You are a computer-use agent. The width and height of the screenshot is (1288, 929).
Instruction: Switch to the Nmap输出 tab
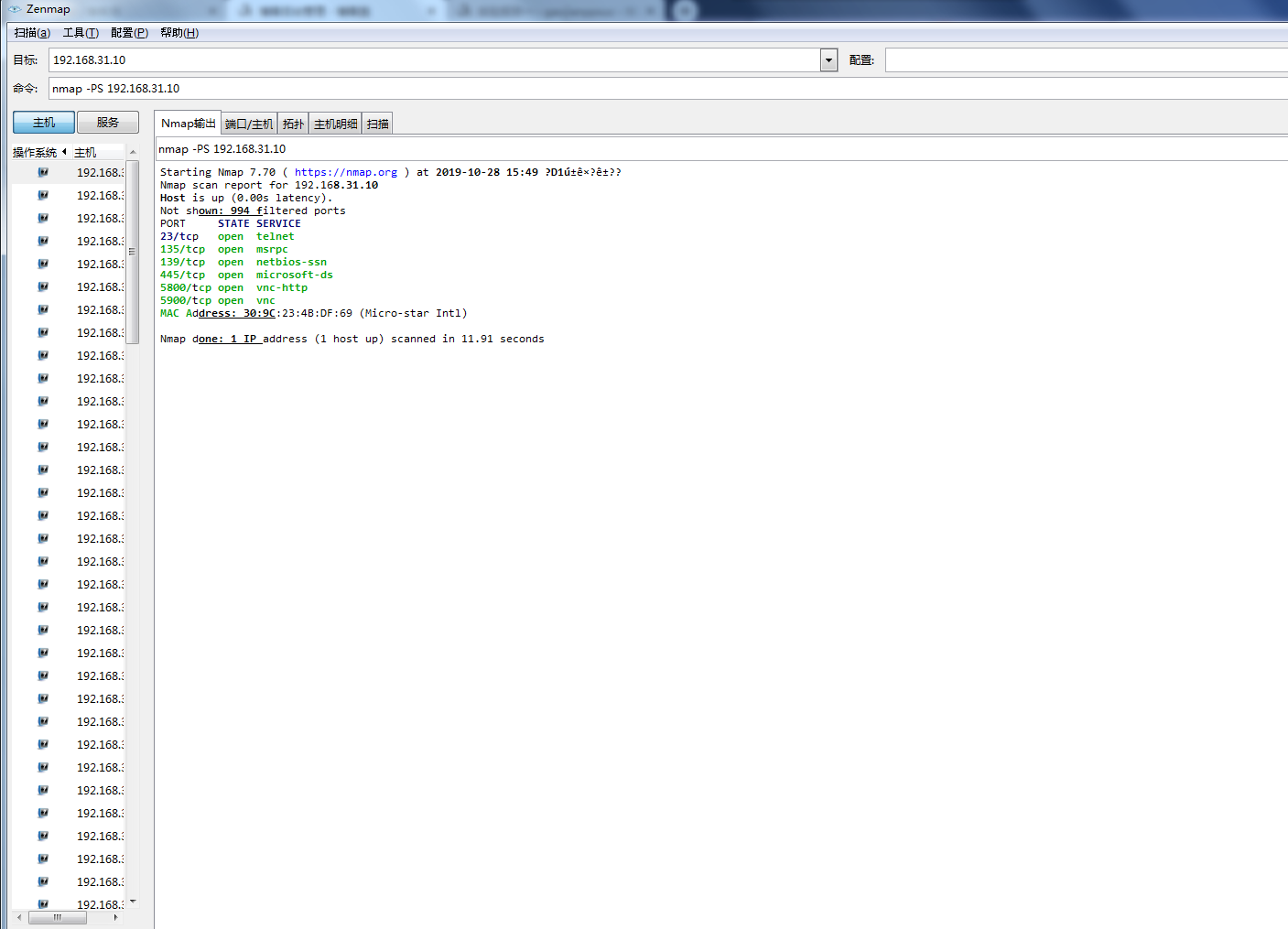[188, 124]
